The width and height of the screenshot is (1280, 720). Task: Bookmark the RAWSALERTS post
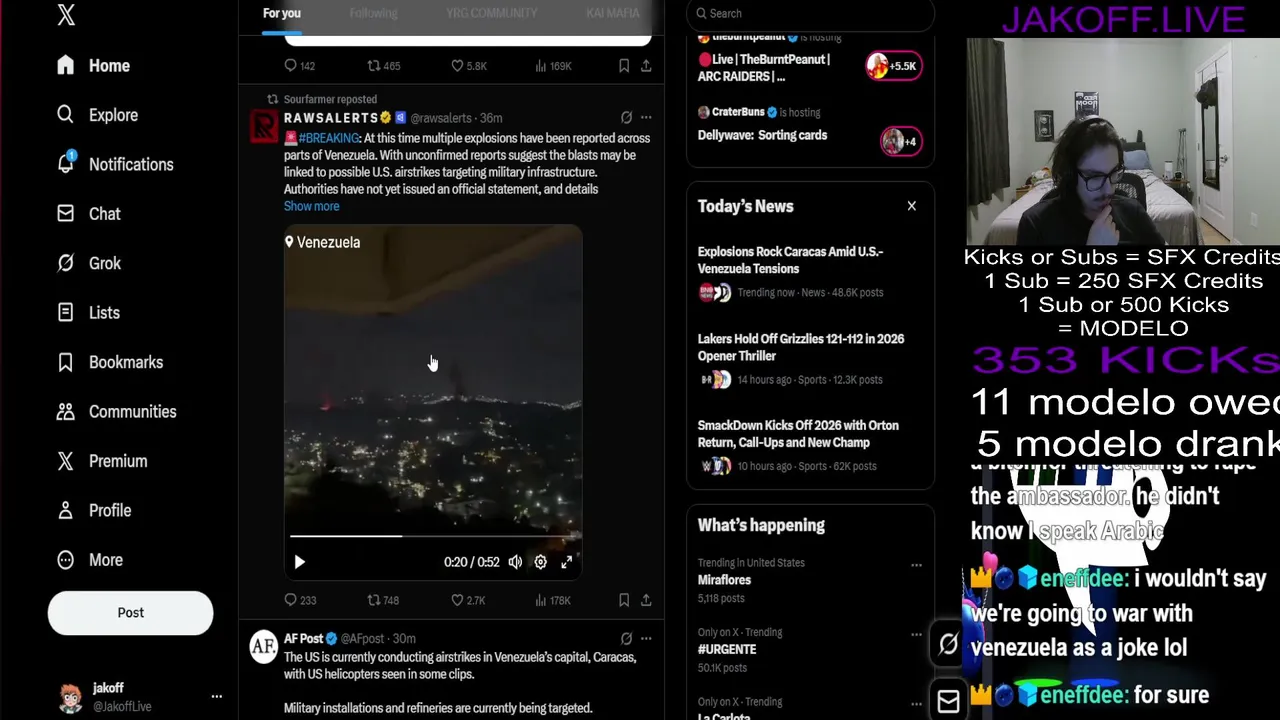[x=624, y=600]
